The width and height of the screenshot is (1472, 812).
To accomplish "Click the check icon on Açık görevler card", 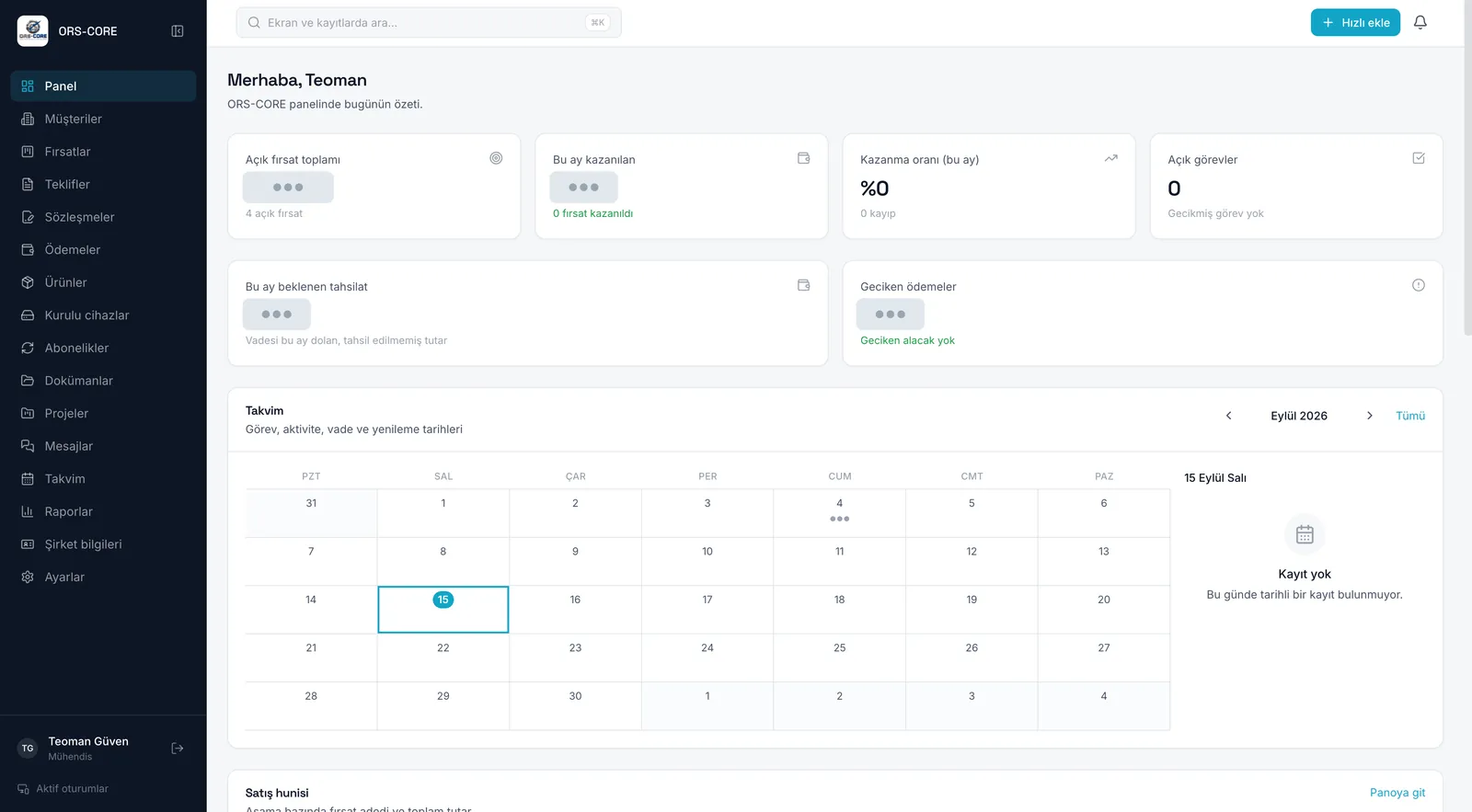I will coord(1419,158).
